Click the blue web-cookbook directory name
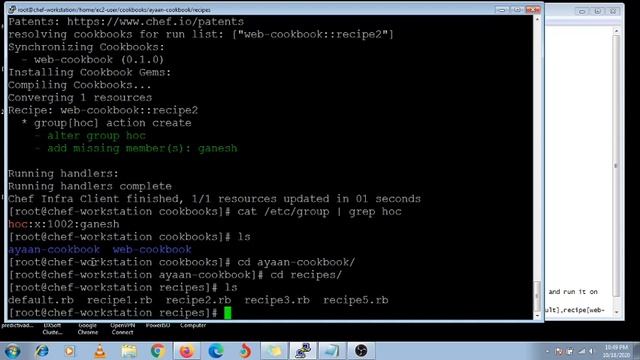Viewport: 640px width, 360px height. [152, 250]
